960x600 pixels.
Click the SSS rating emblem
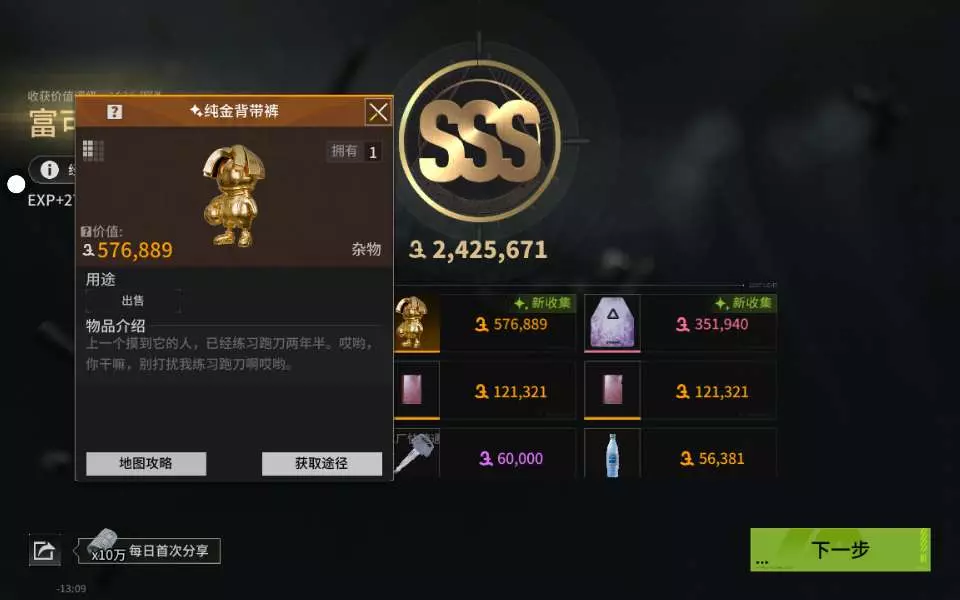pyautogui.click(x=480, y=141)
